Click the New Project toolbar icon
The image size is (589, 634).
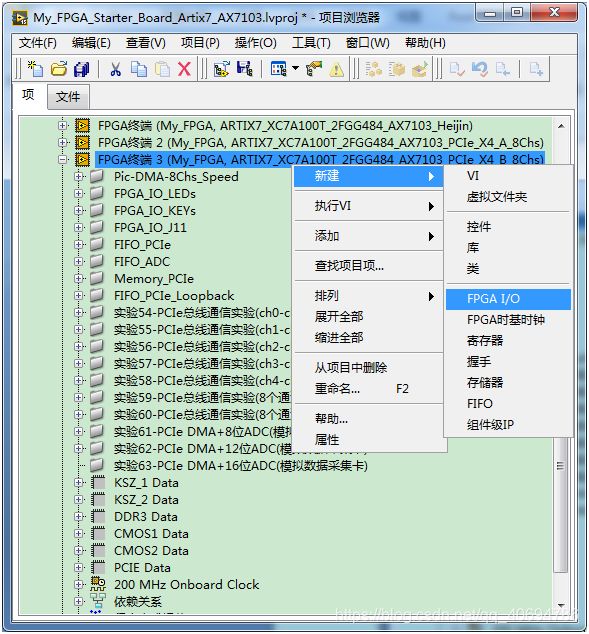pyautogui.click(x=35, y=69)
